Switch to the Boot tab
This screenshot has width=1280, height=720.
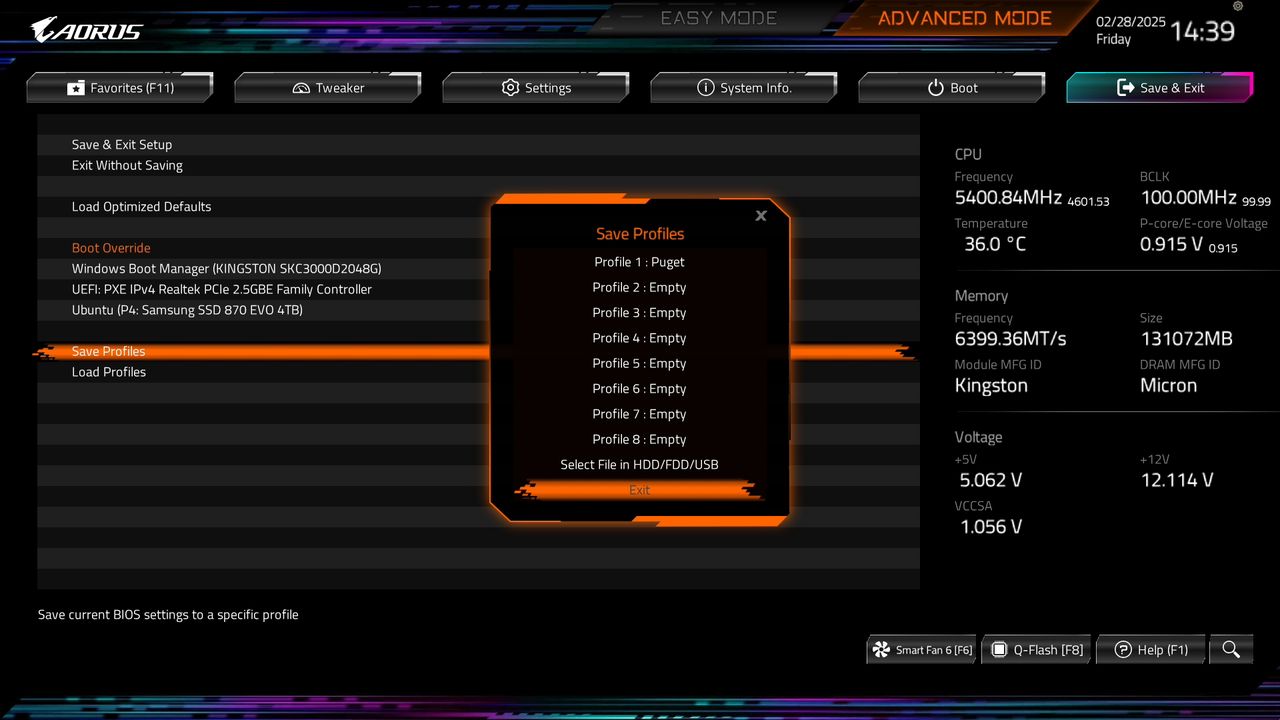click(952, 88)
